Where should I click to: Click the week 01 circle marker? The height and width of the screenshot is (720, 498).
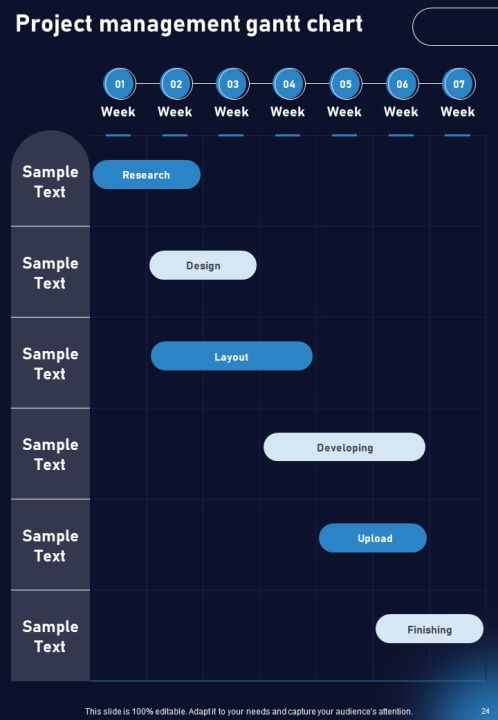(119, 84)
